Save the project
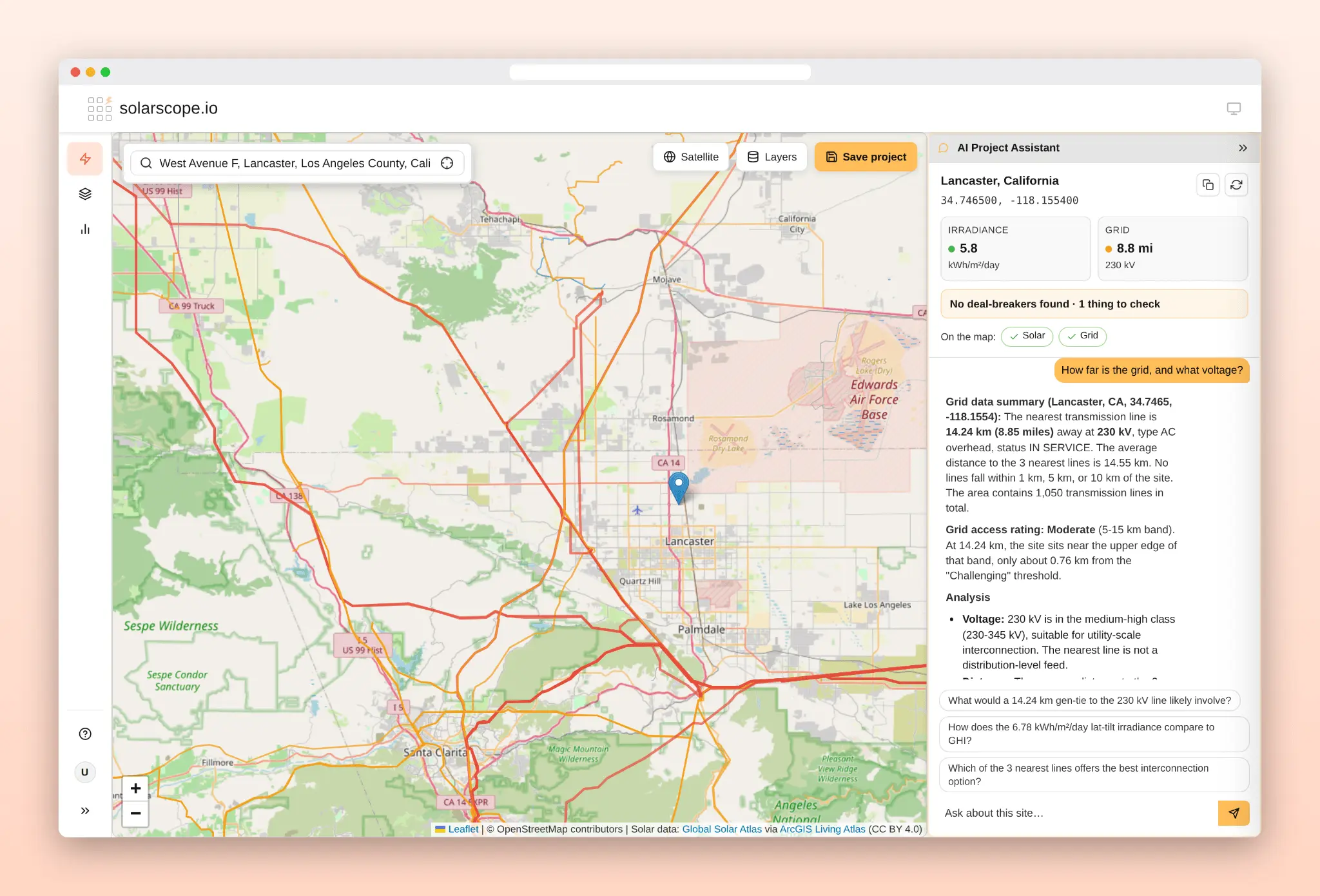 click(x=866, y=157)
